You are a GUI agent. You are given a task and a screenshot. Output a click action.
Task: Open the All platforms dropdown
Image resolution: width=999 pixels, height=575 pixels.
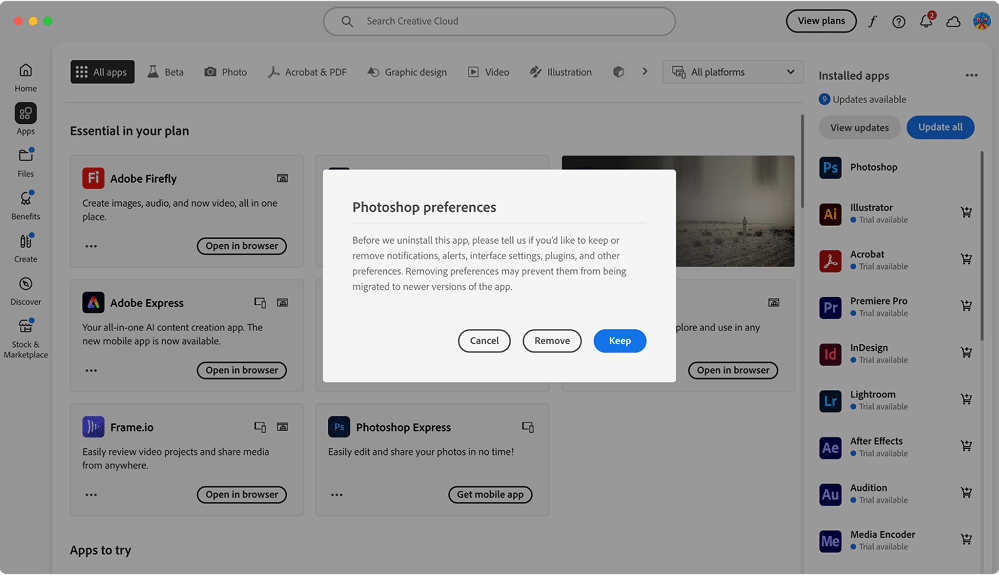(733, 72)
